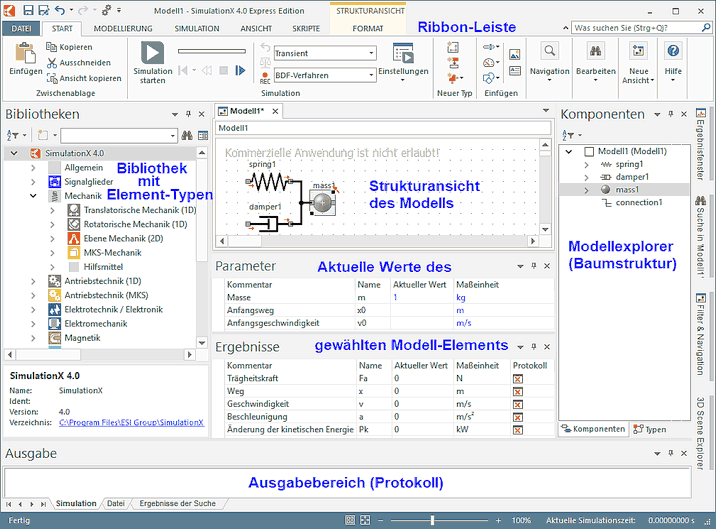Click the Einfügen paste icon
This screenshot has height=529, width=716.
click(x=25, y=53)
